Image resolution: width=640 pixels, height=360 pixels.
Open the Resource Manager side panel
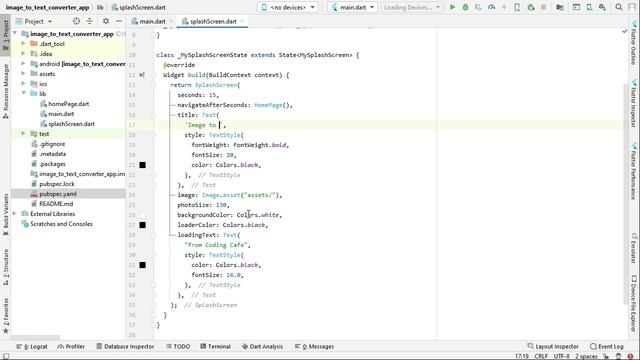pos(6,92)
